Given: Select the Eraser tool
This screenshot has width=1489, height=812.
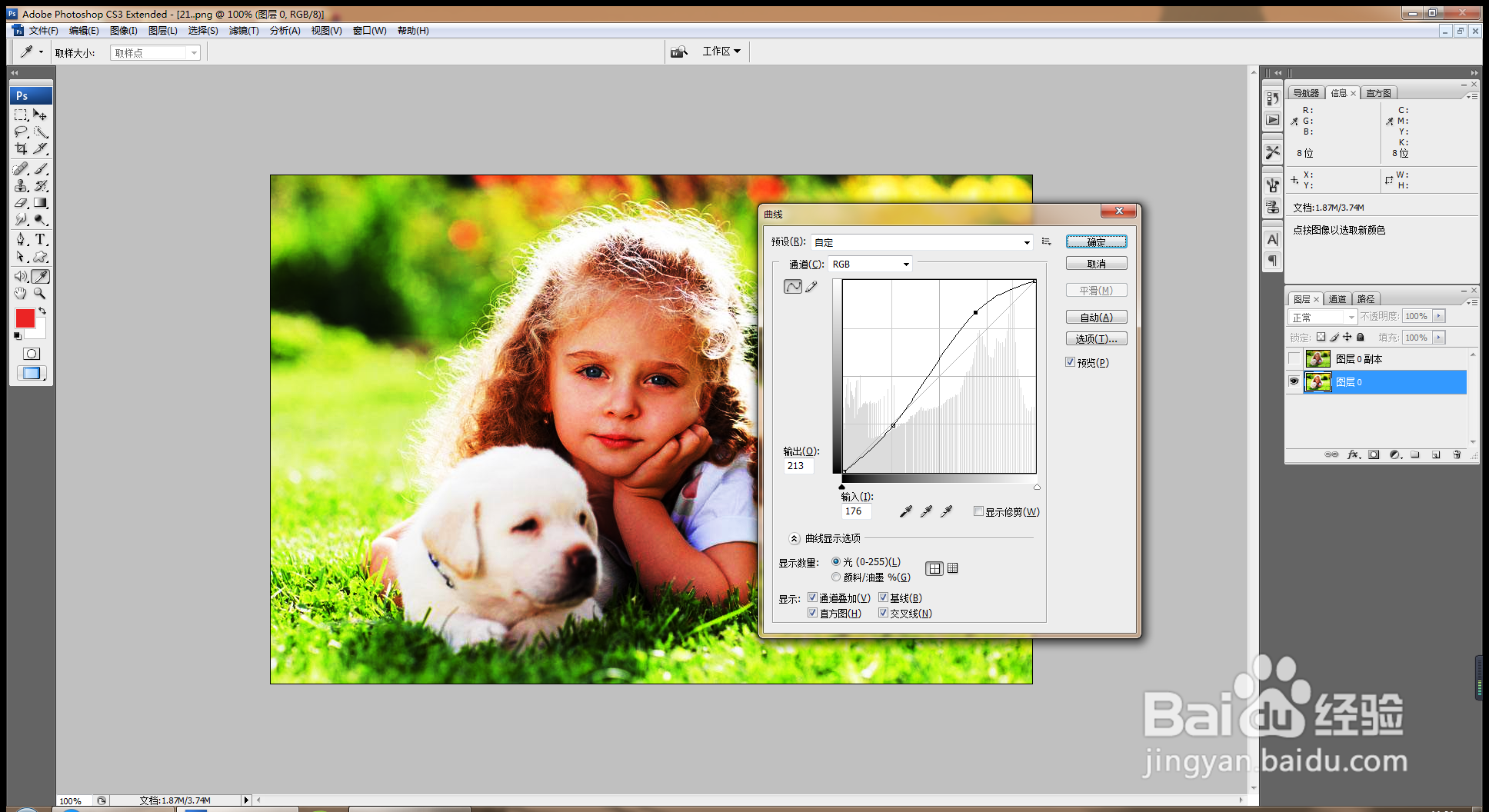Looking at the screenshot, I should tap(21, 203).
